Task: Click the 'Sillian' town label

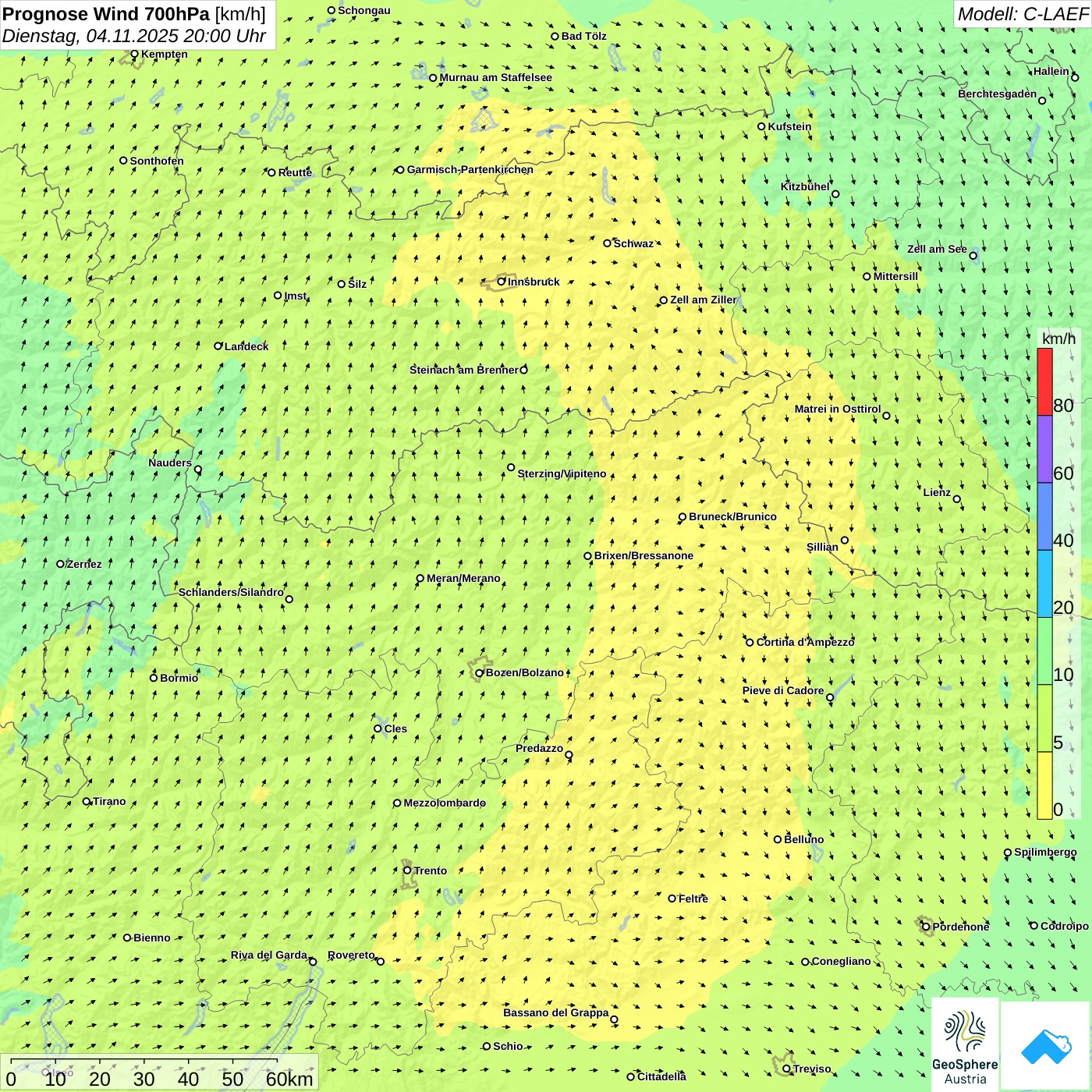Action: [x=822, y=547]
